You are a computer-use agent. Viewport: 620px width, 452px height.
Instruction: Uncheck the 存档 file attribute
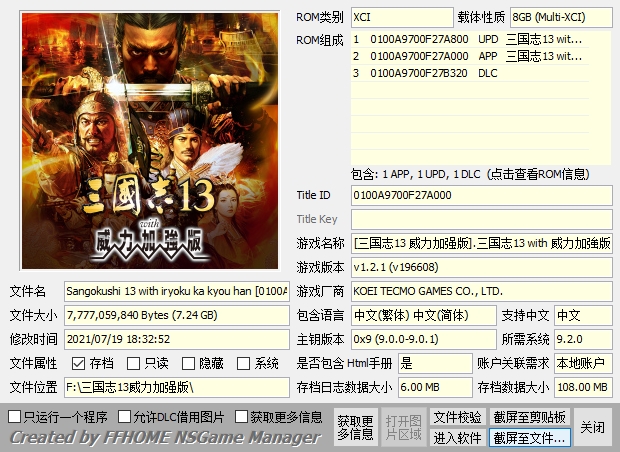[x=78, y=363]
